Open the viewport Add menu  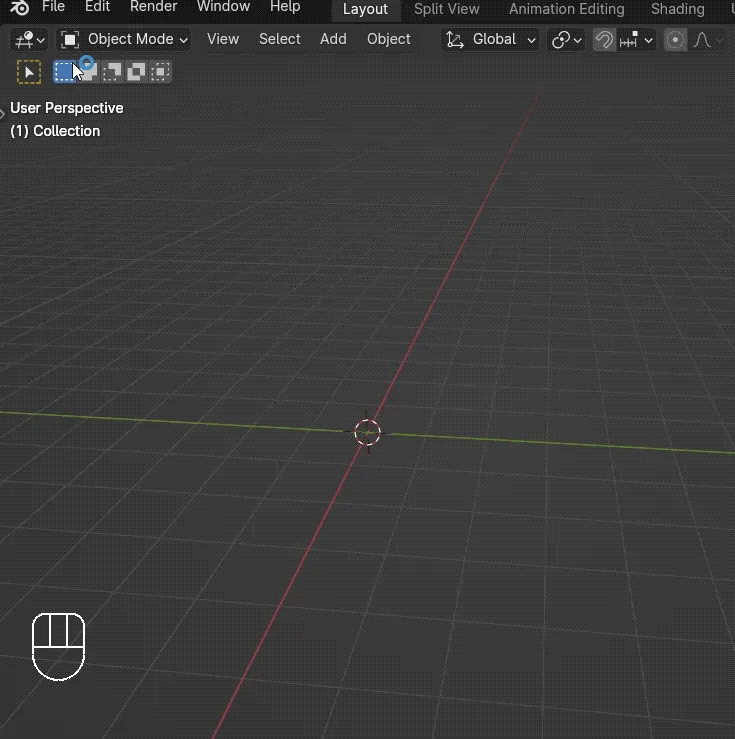333,39
